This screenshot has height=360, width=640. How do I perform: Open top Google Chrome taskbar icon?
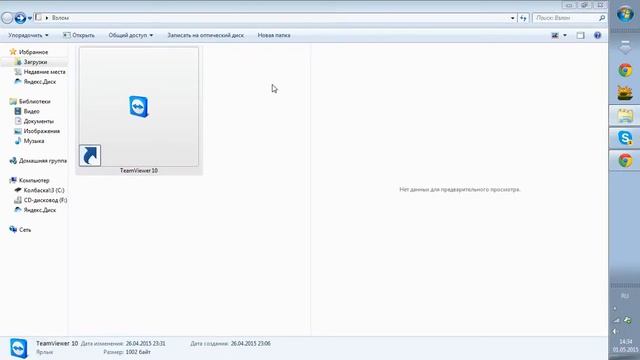pyautogui.click(x=625, y=70)
